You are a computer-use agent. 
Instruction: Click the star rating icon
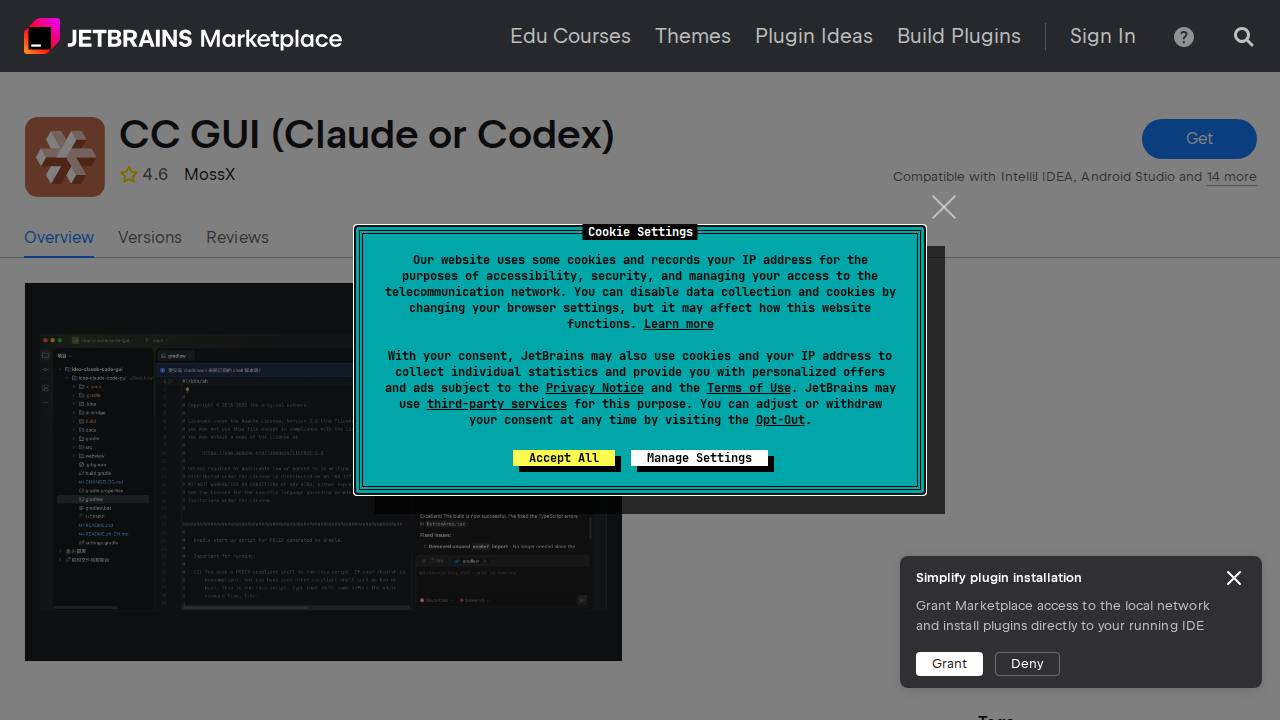click(129, 175)
